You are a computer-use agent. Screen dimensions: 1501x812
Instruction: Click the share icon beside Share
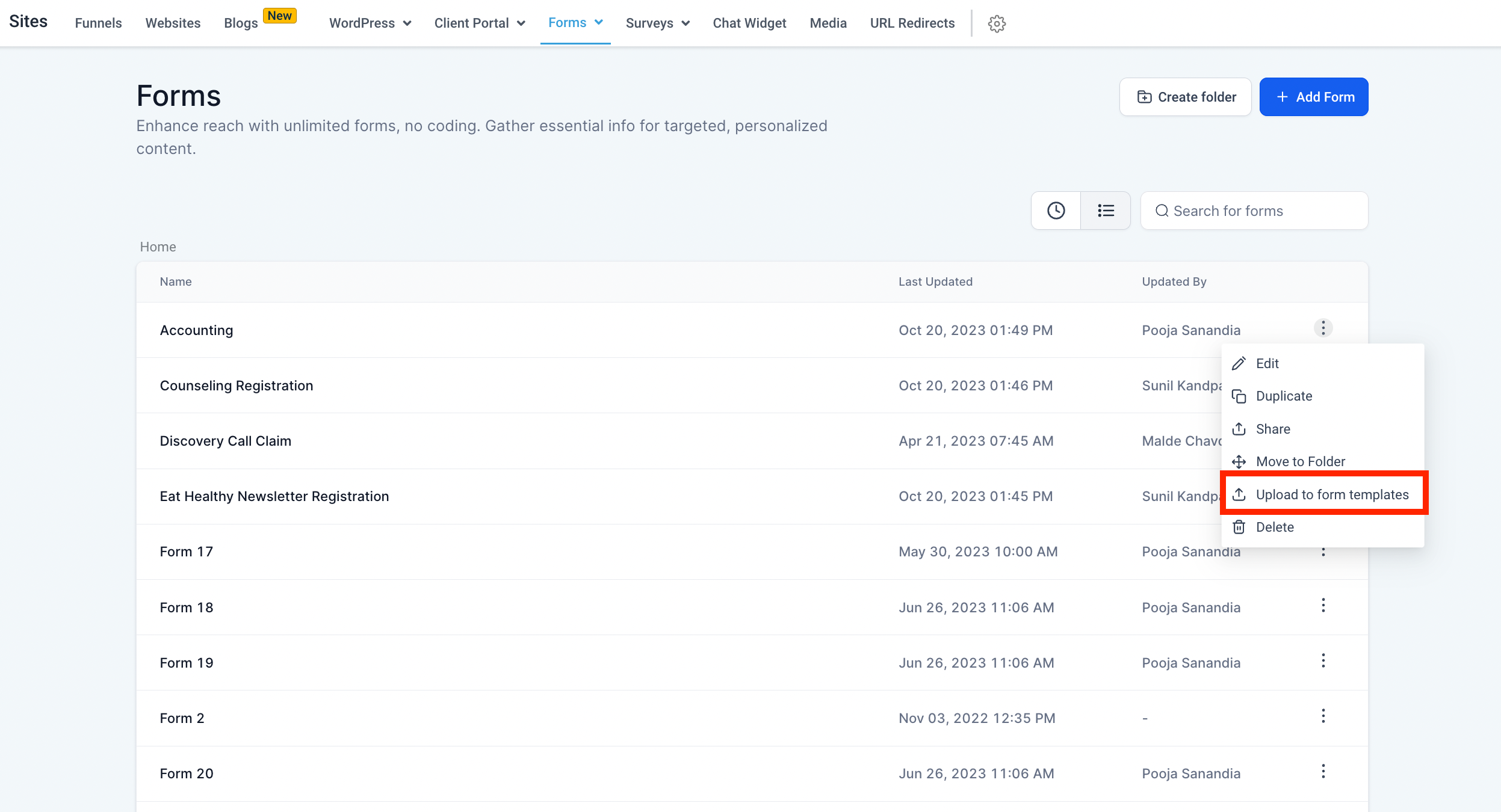pos(1239,429)
